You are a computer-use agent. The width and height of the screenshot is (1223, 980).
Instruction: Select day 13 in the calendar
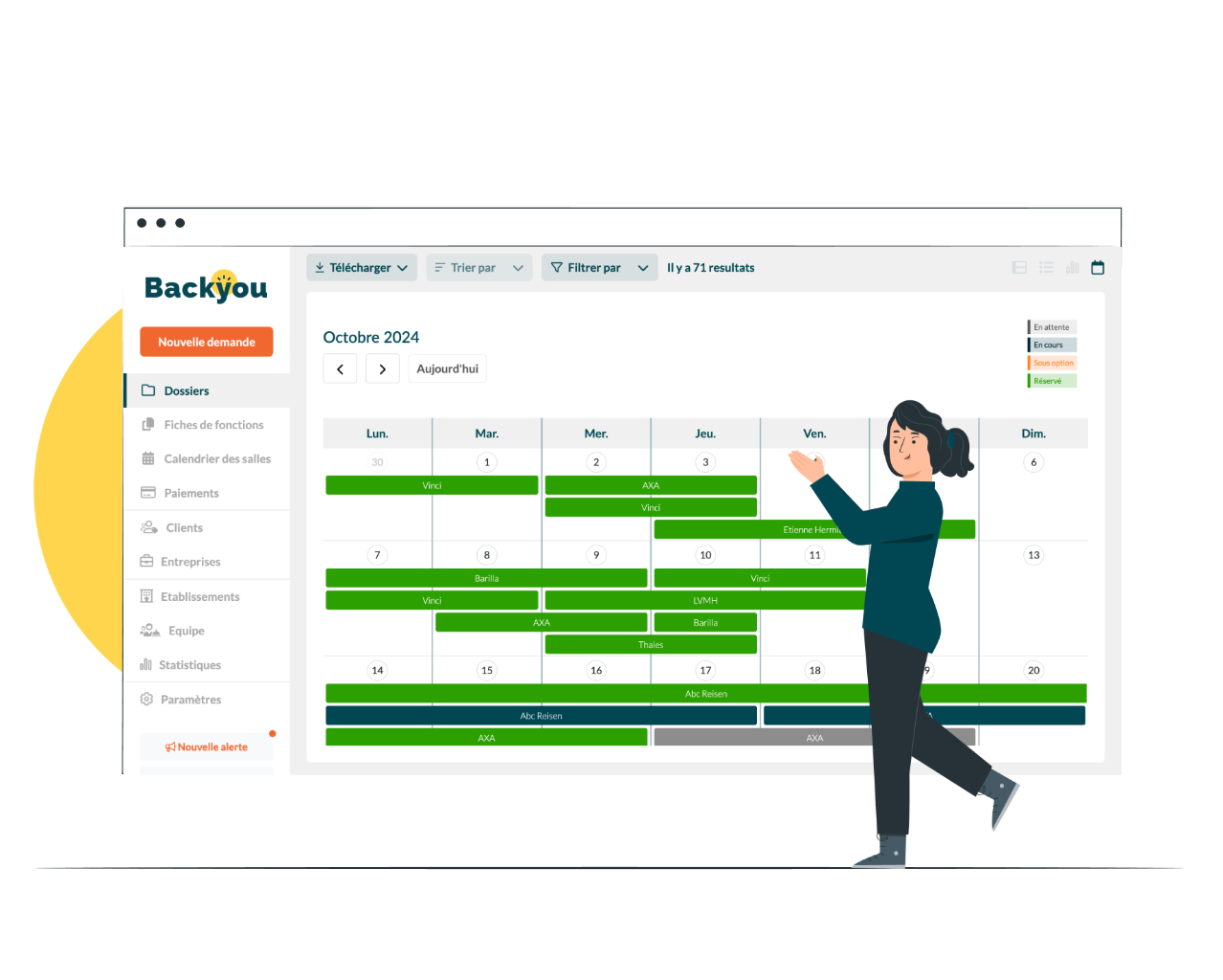[x=1034, y=555]
